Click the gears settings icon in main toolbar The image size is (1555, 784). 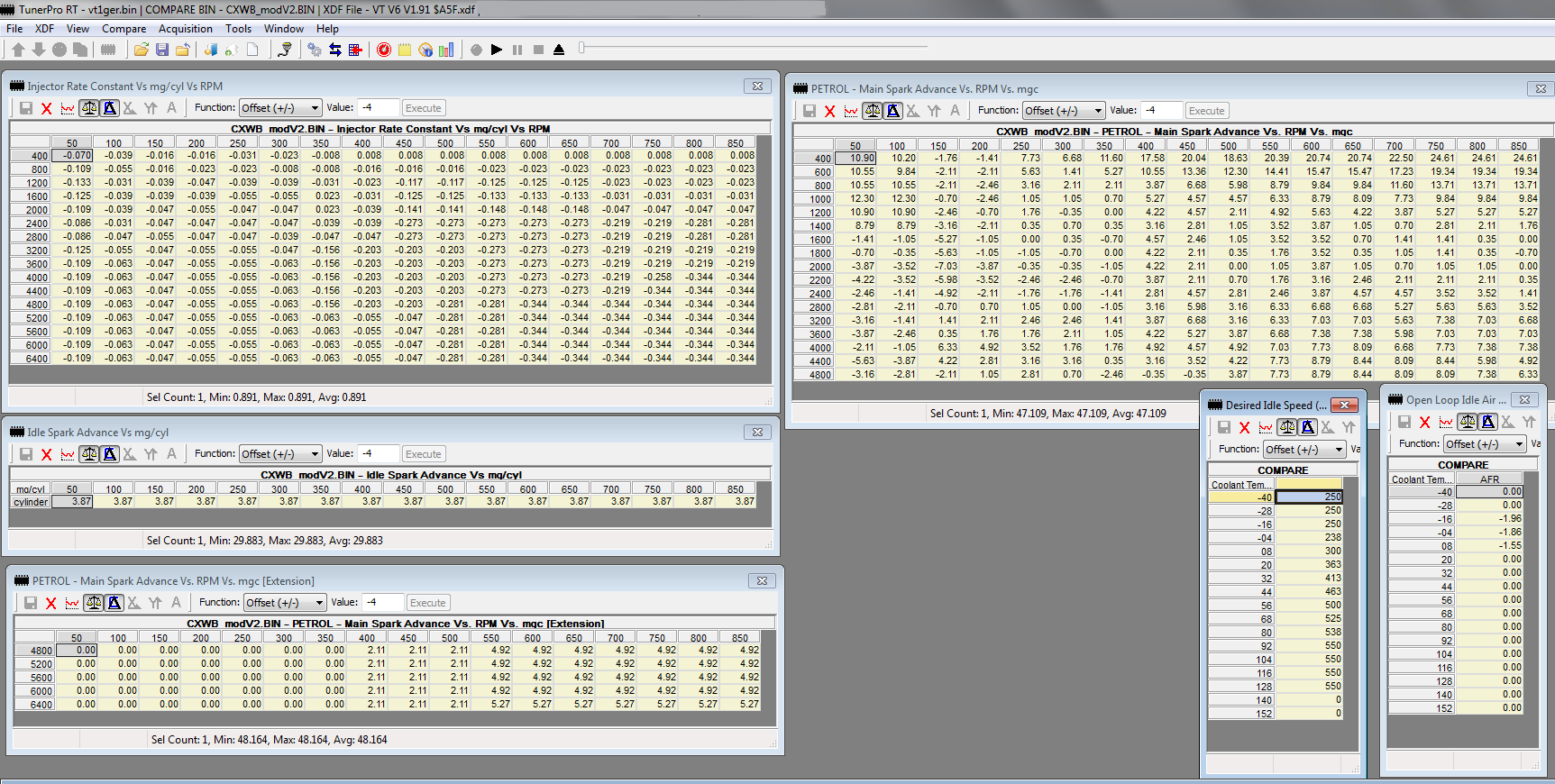[315, 50]
